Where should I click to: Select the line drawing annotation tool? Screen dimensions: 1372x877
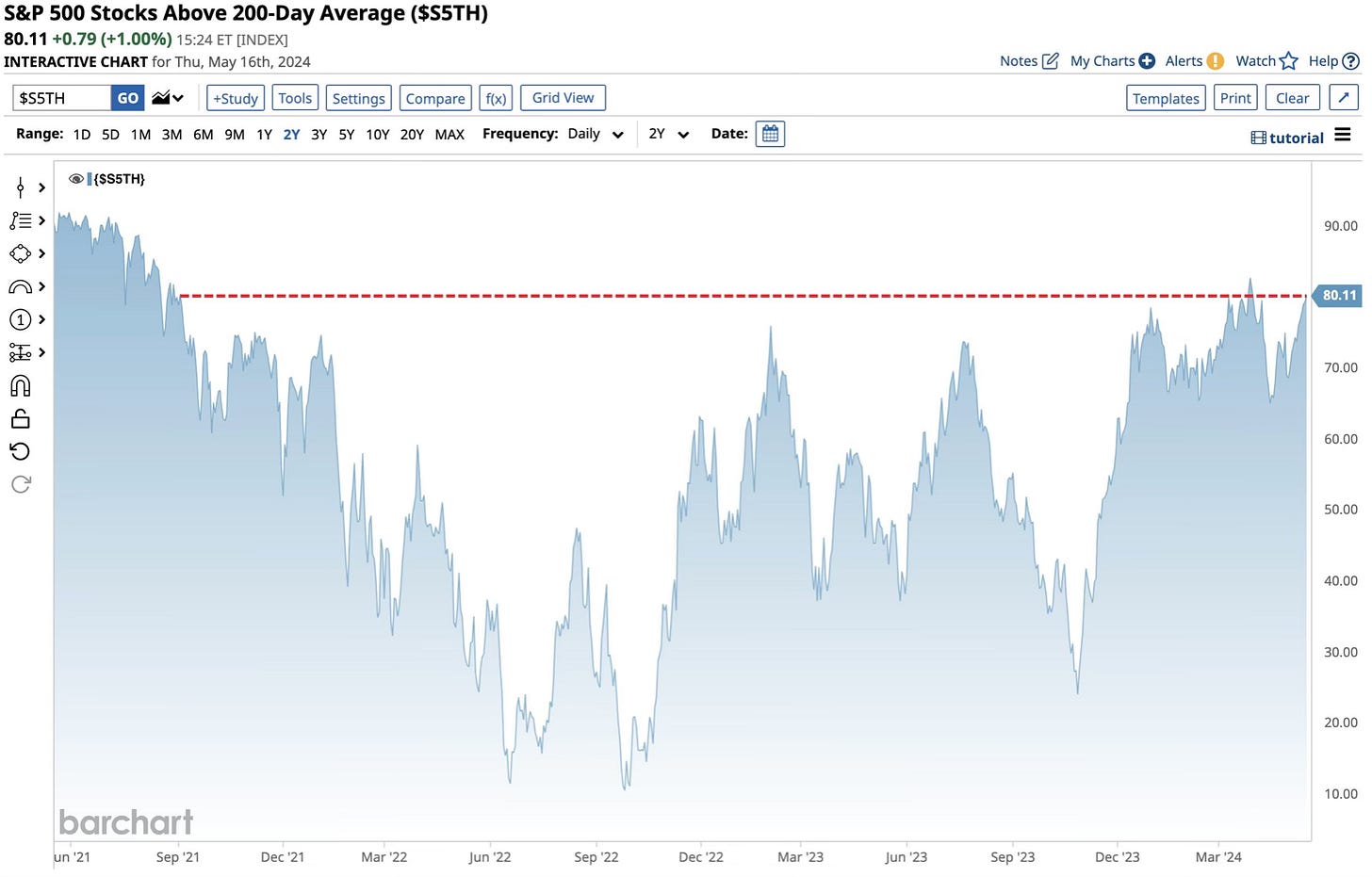click(x=21, y=220)
